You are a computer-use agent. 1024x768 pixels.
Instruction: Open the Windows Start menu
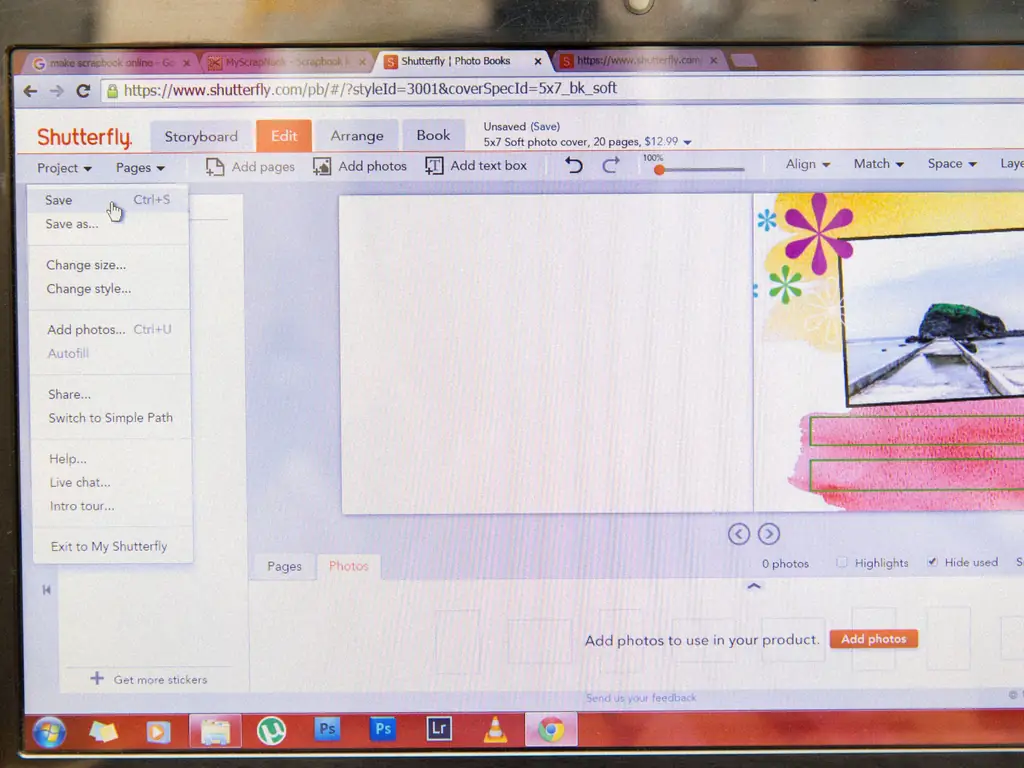pos(49,731)
